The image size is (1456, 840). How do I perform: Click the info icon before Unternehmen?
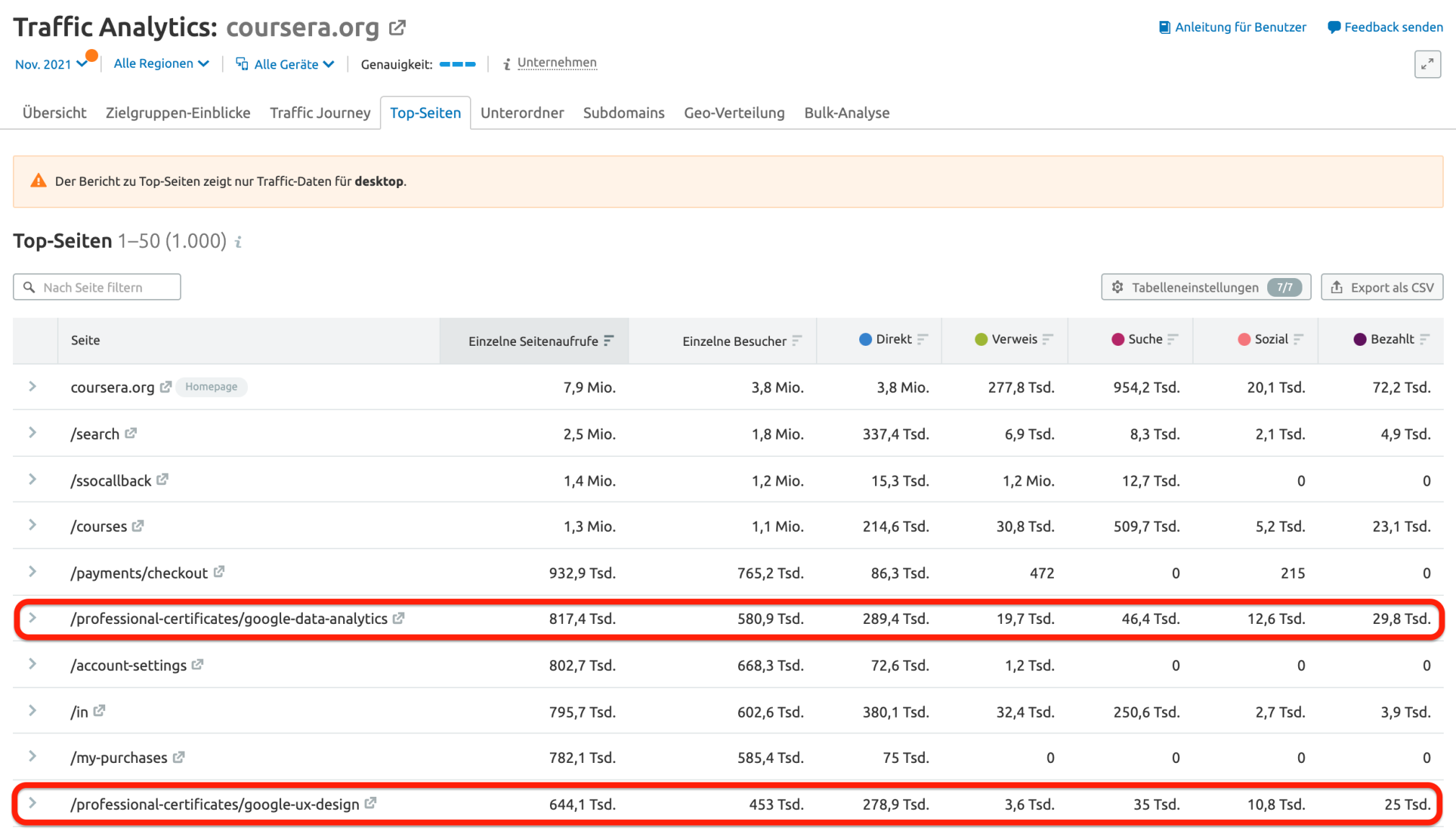(x=507, y=64)
